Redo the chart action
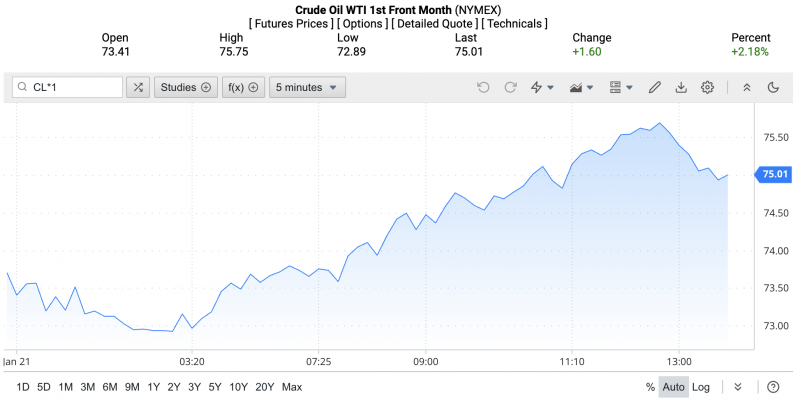Screen dimensions: 800x405 [510, 87]
